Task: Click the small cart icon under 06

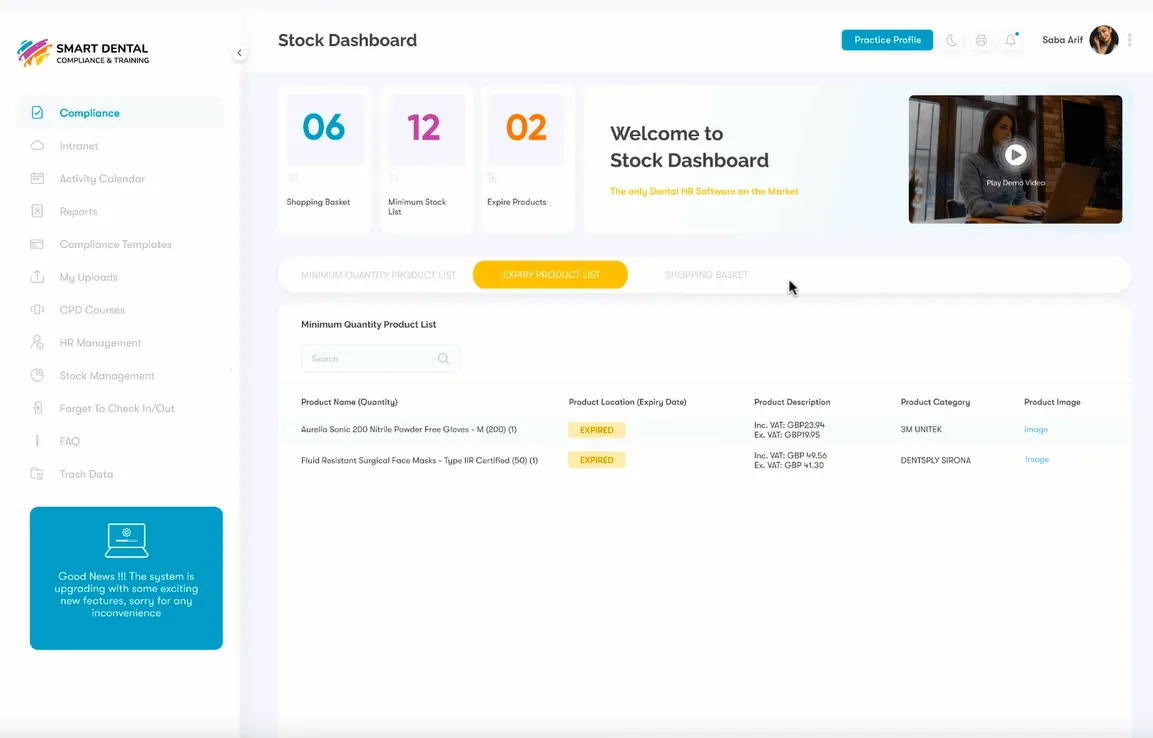Action: 293,177
